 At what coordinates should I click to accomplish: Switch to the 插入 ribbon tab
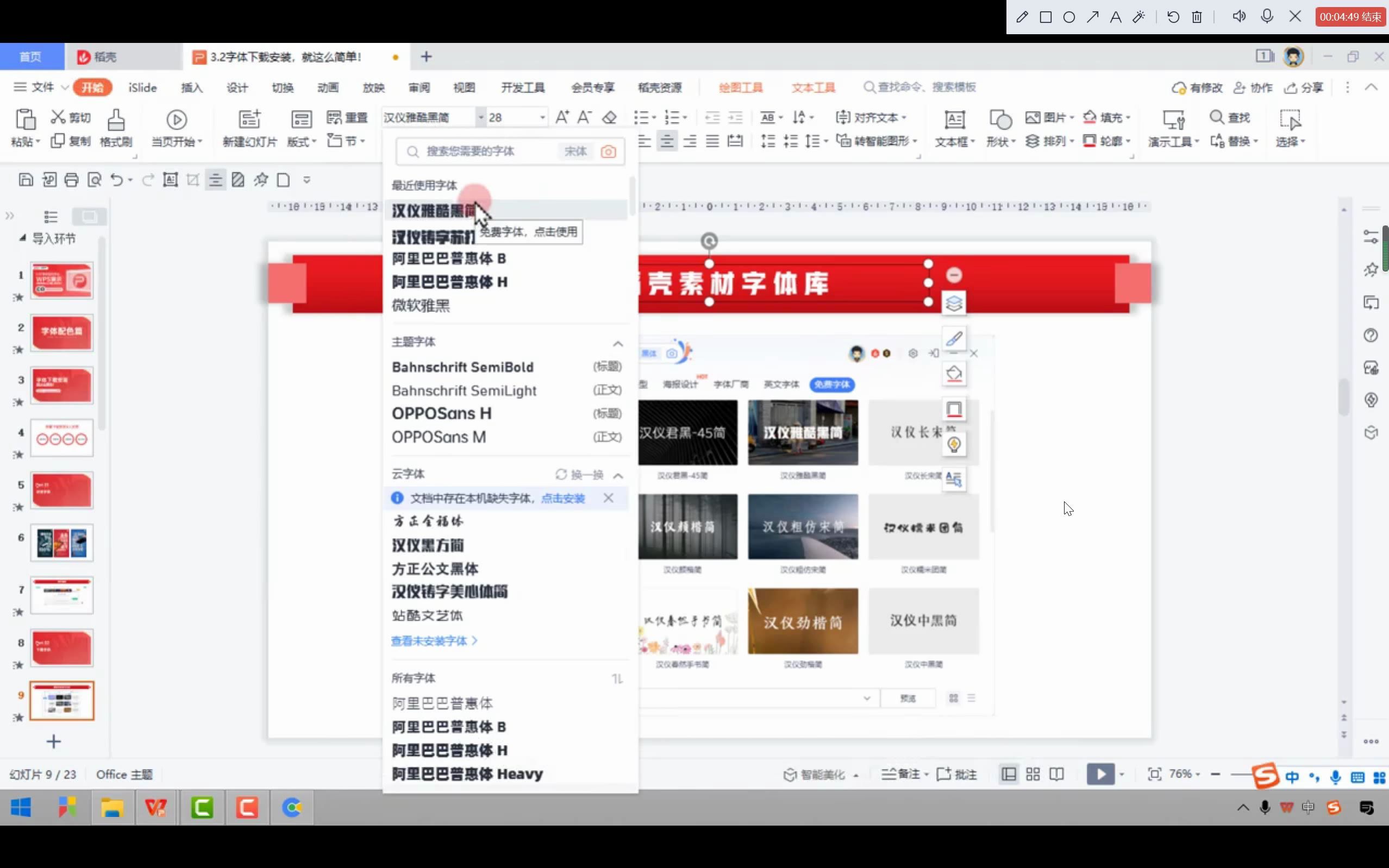click(x=192, y=87)
